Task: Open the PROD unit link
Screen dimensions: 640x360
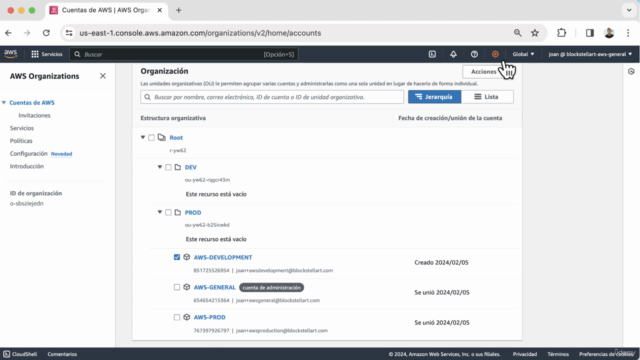Action: 193,212
